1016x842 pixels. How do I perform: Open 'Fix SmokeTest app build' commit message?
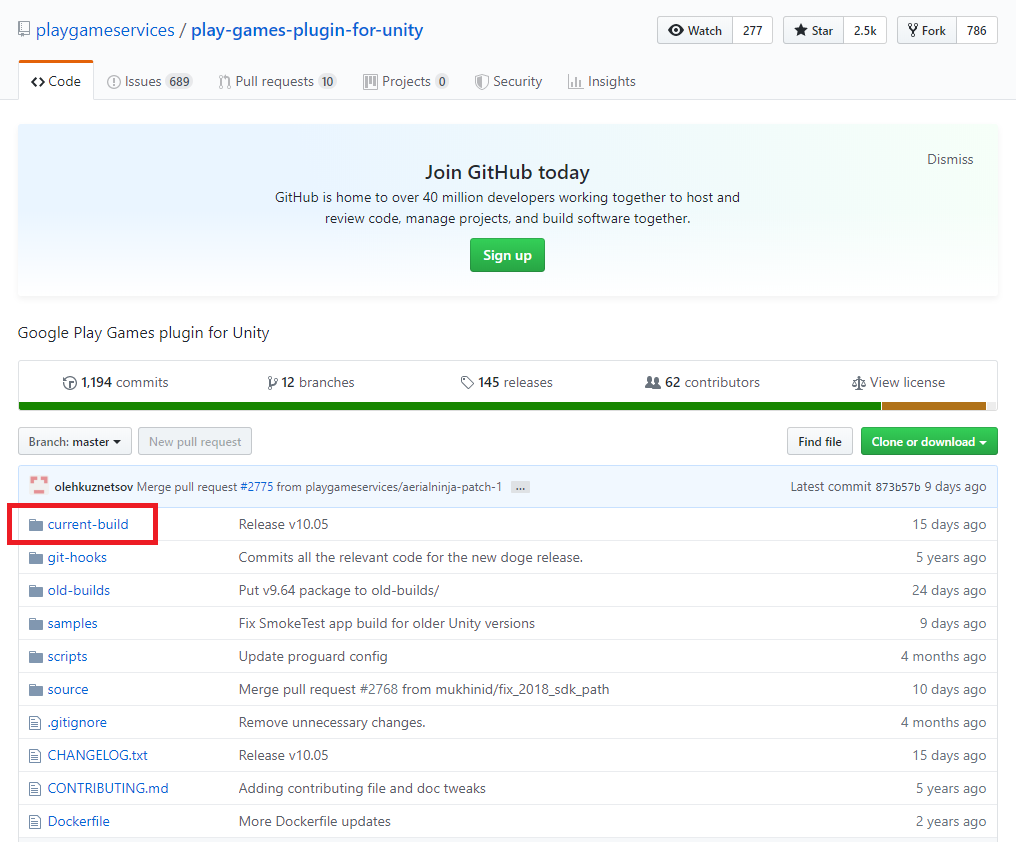pos(387,624)
